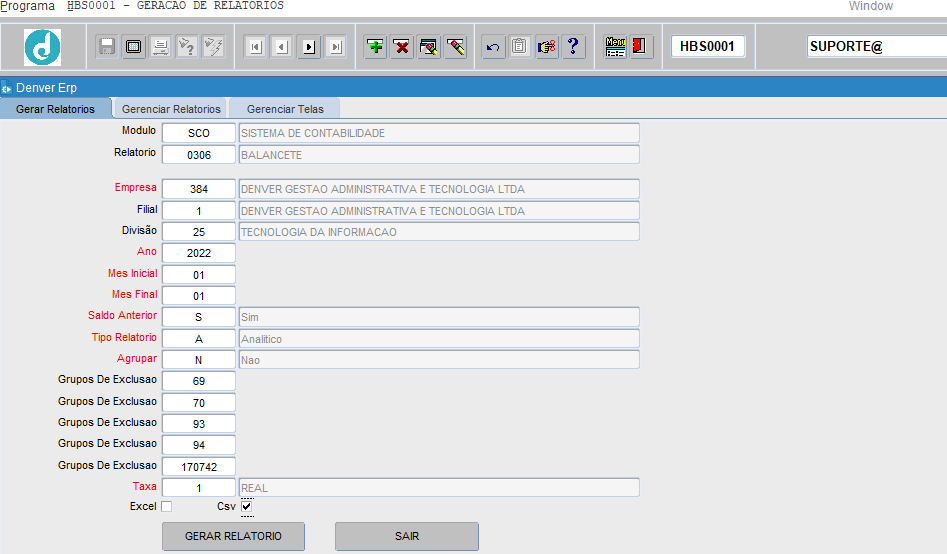The height and width of the screenshot is (554, 947).
Task: Click the Nao description field
Action: pos(439,360)
